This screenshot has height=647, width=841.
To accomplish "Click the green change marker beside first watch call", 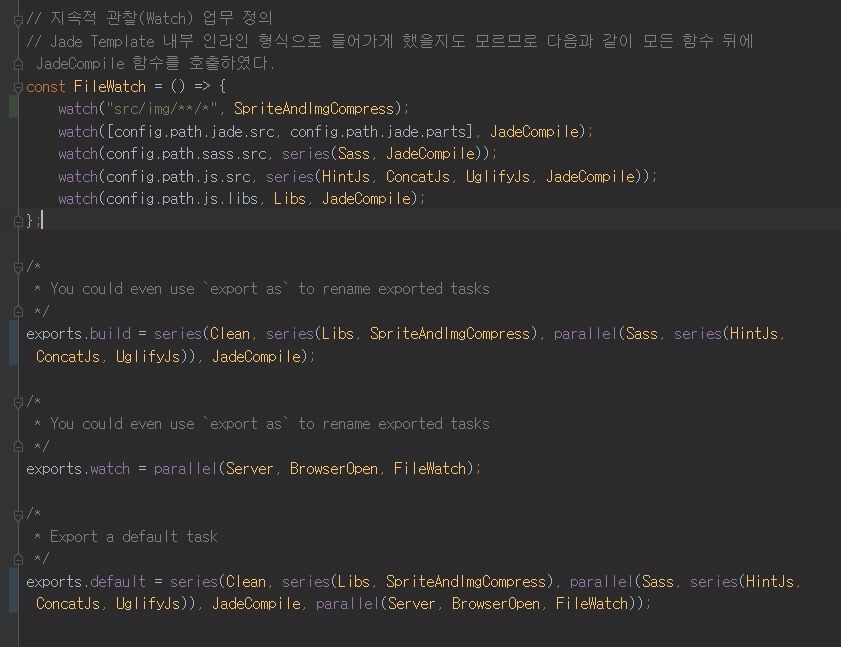I will click(x=12, y=108).
